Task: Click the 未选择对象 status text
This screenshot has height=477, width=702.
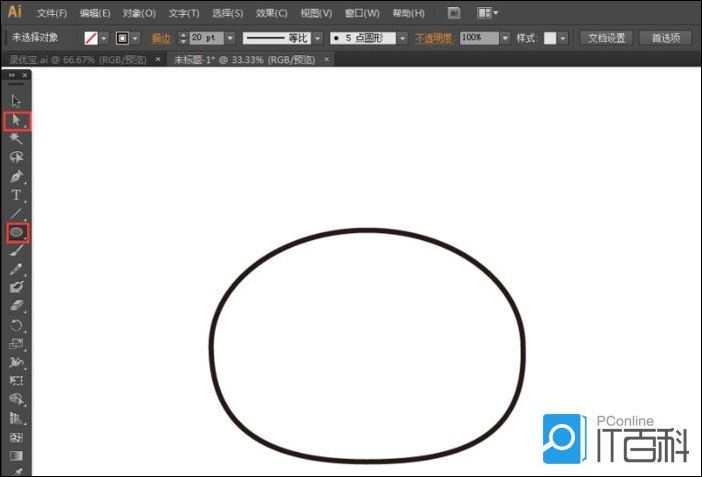Action: [x=35, y=38]
